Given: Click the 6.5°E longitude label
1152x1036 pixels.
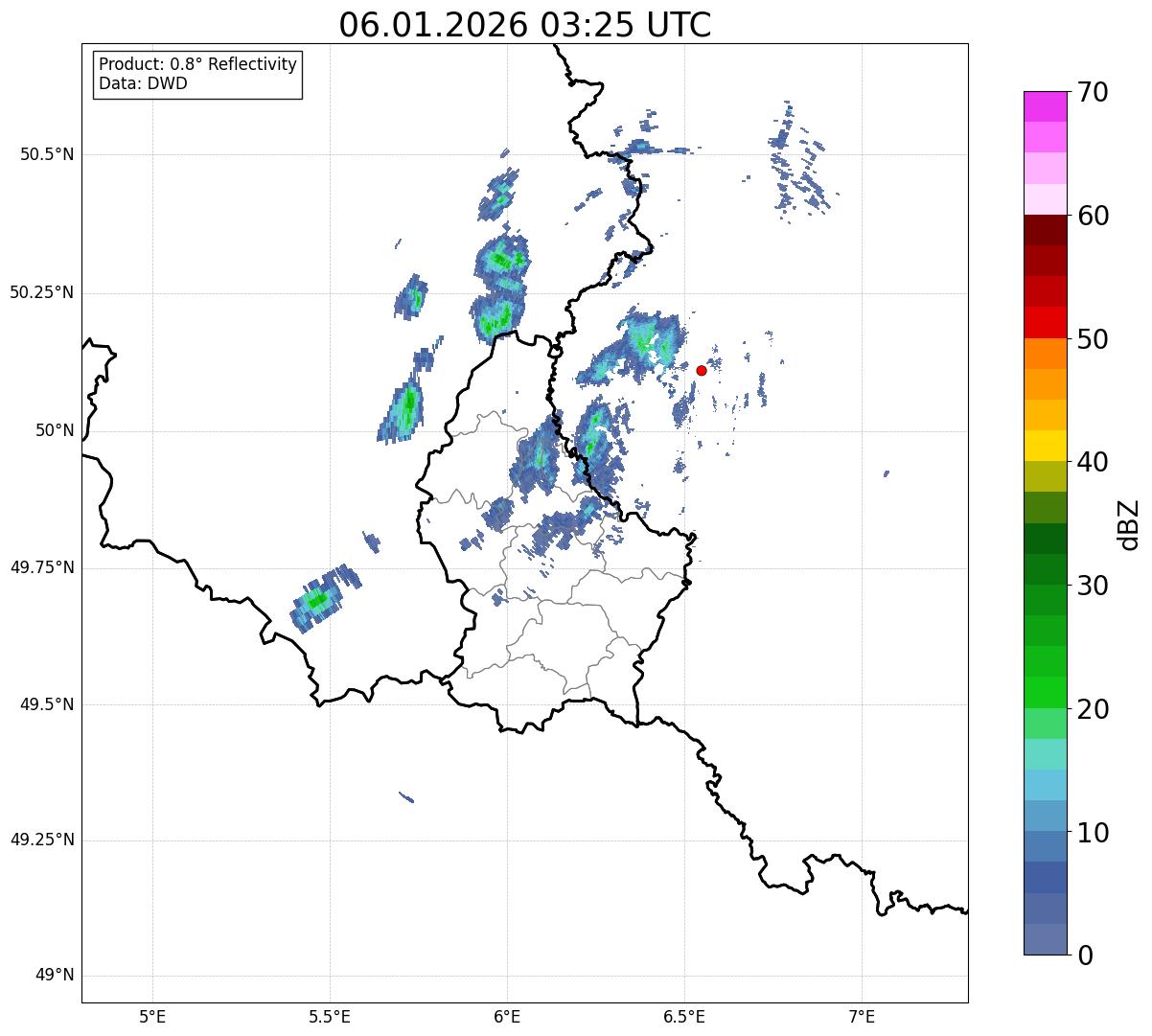Looking at the screenshot, I should click(x=685, y=1017).
